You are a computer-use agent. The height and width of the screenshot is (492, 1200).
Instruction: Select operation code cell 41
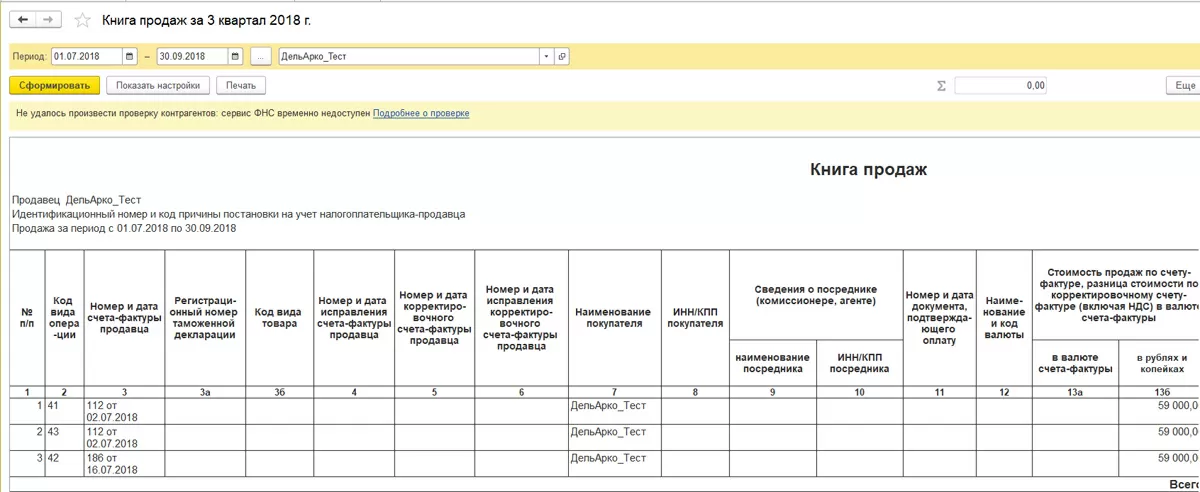click(x=65, y=411)
